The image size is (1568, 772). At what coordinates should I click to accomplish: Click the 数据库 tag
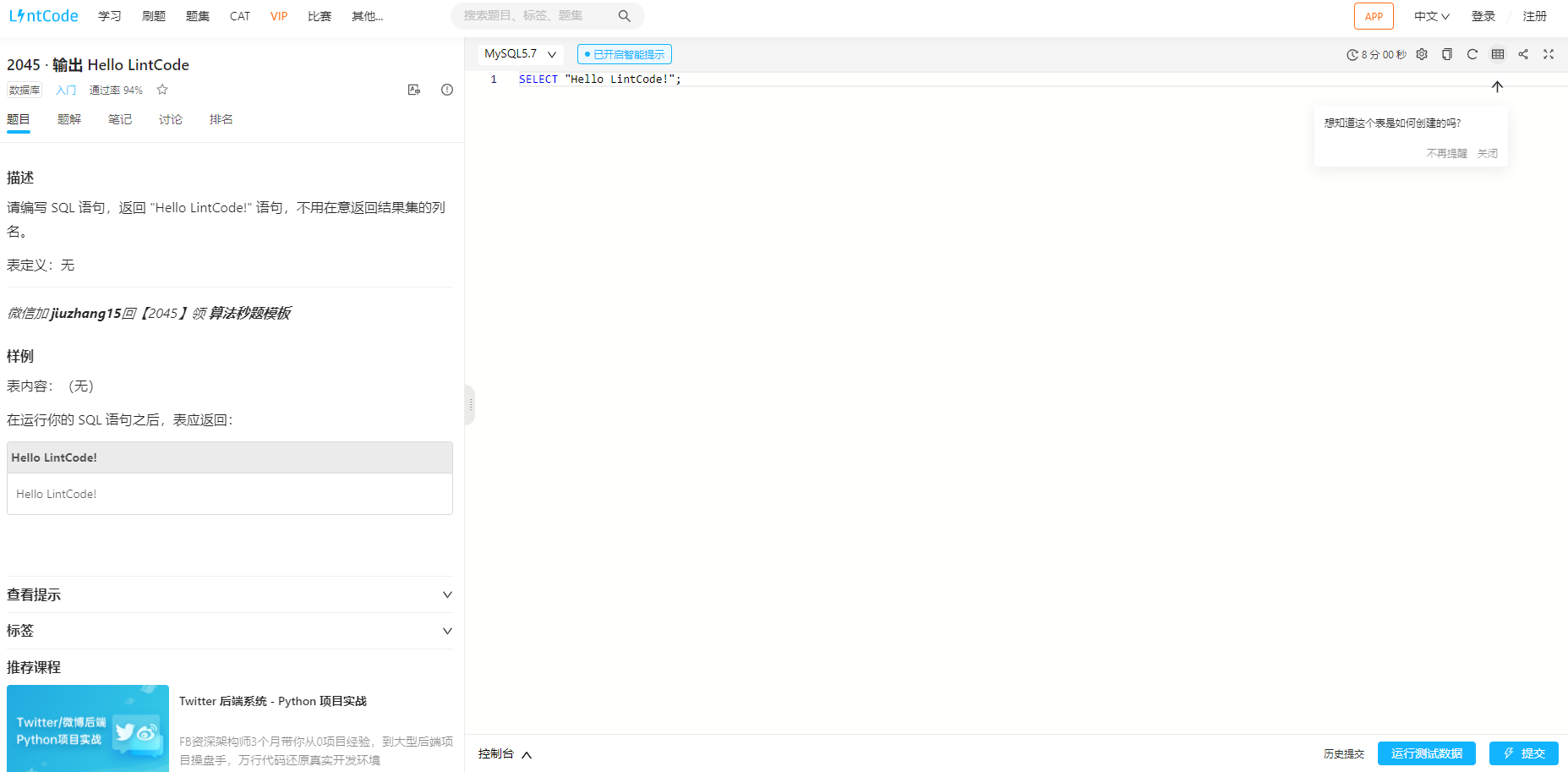[25, 90]
